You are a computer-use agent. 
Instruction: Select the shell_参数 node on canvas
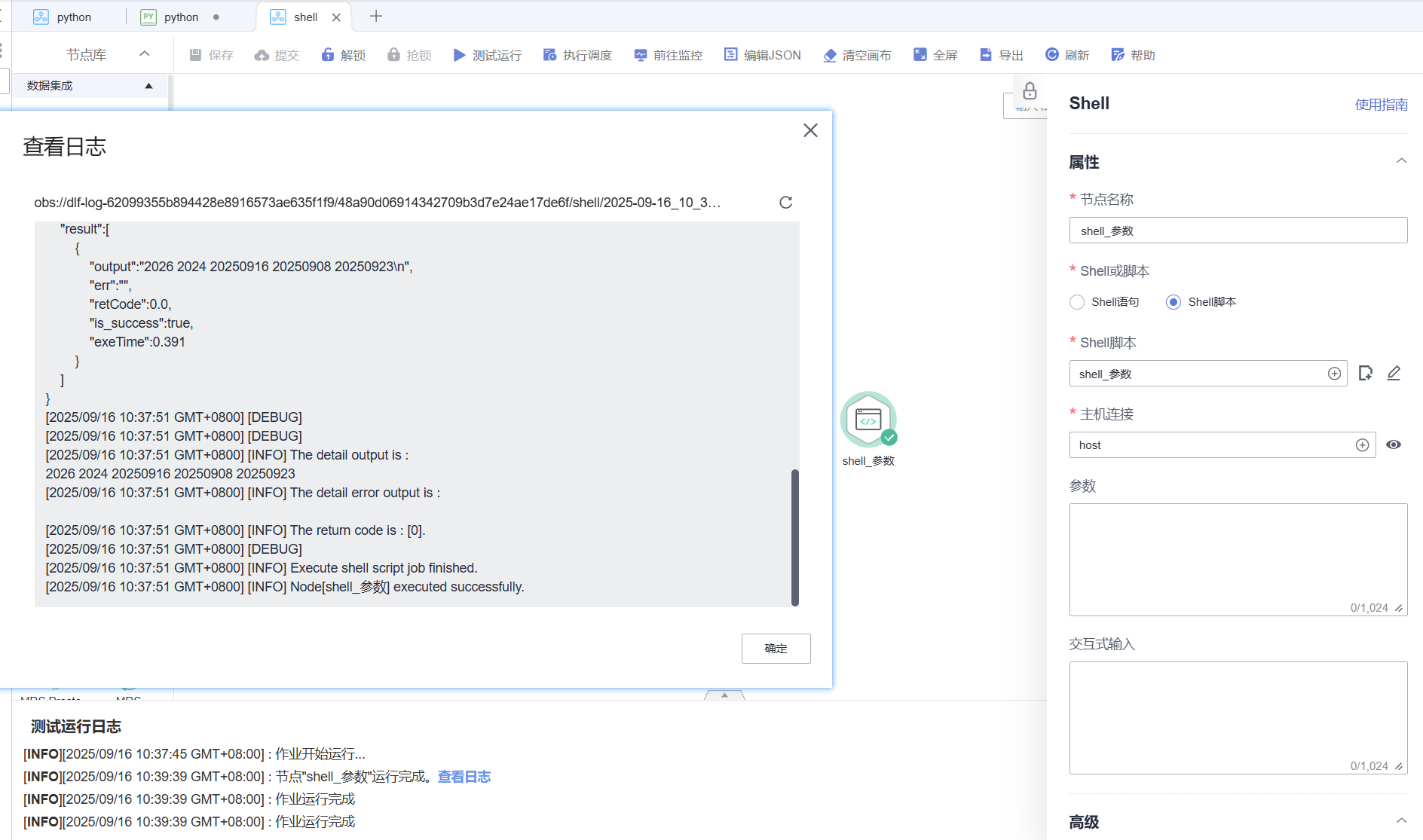tap(868, 420)
